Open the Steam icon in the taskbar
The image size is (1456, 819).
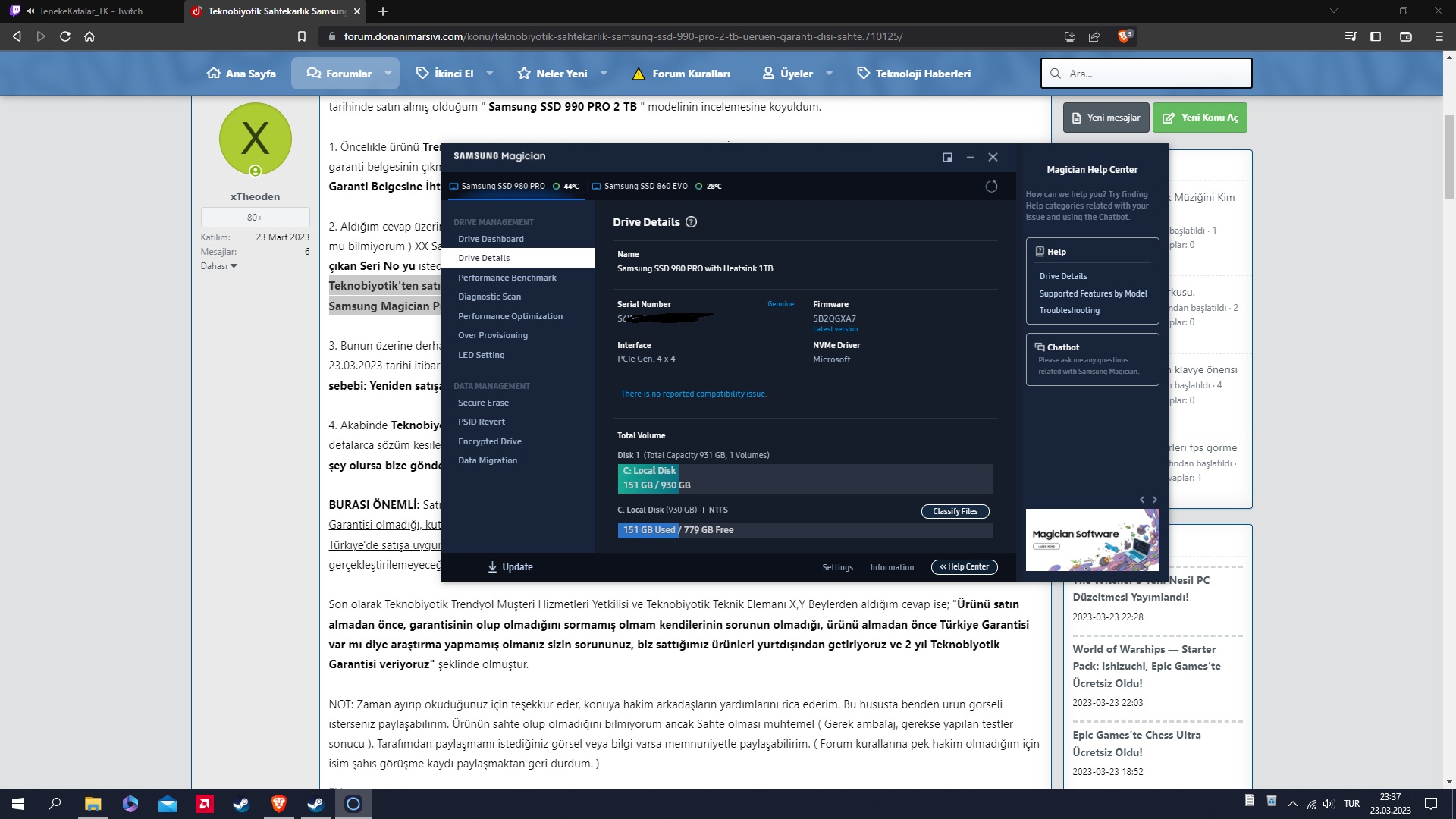[x=242, y=804]
